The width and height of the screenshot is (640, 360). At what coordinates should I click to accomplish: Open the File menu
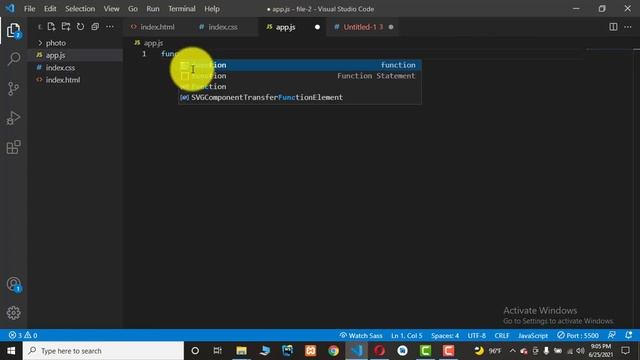(x=29, y=9)
